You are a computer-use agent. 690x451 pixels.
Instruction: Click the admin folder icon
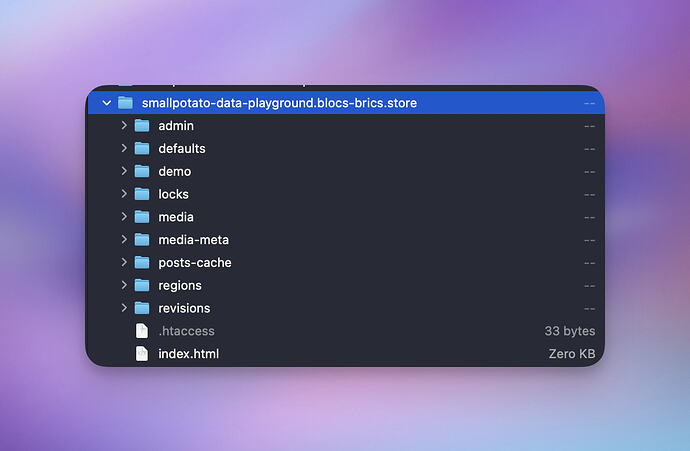tap(142, 126)
